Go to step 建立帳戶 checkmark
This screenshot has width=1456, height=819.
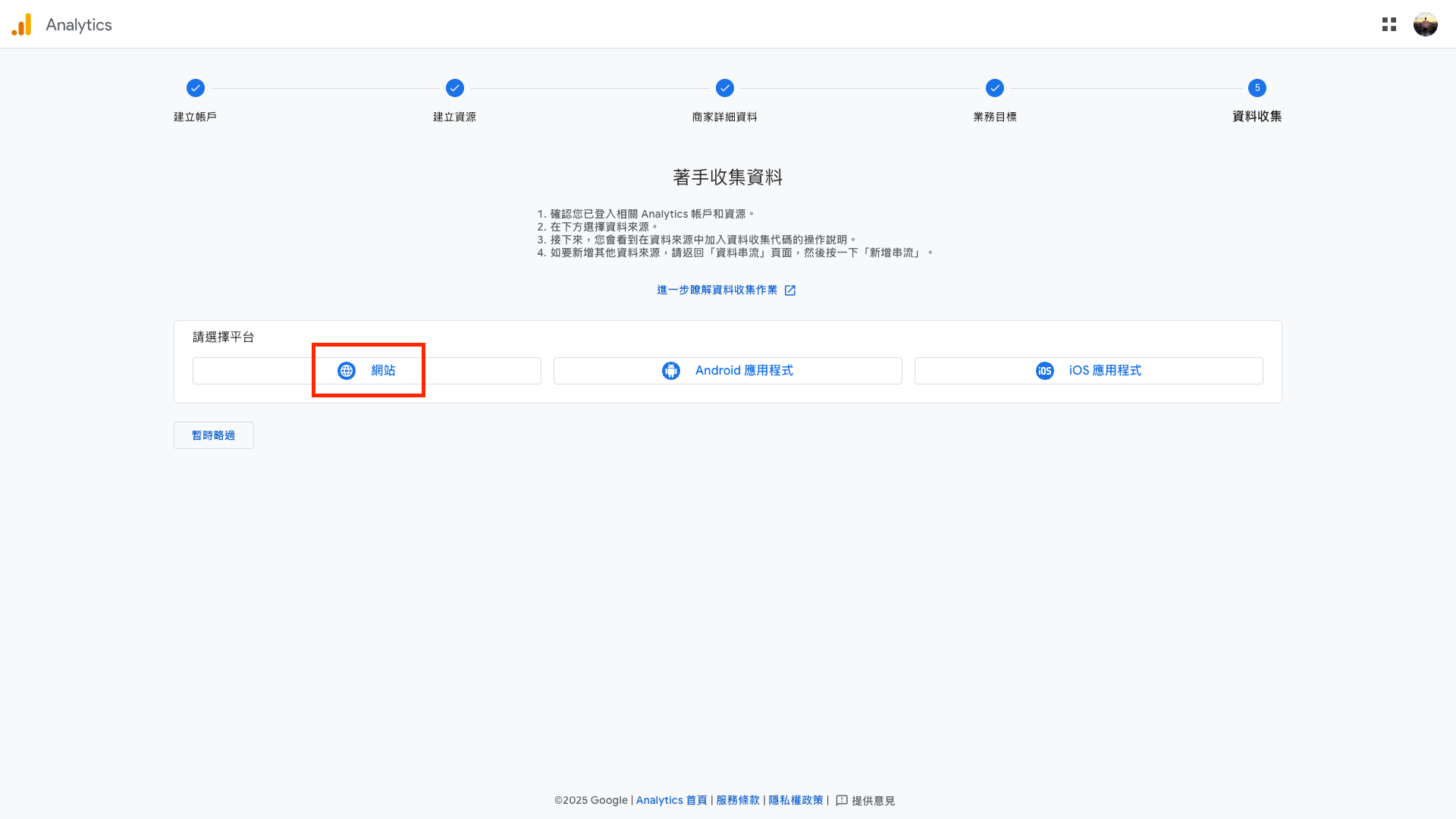(196, 88)
